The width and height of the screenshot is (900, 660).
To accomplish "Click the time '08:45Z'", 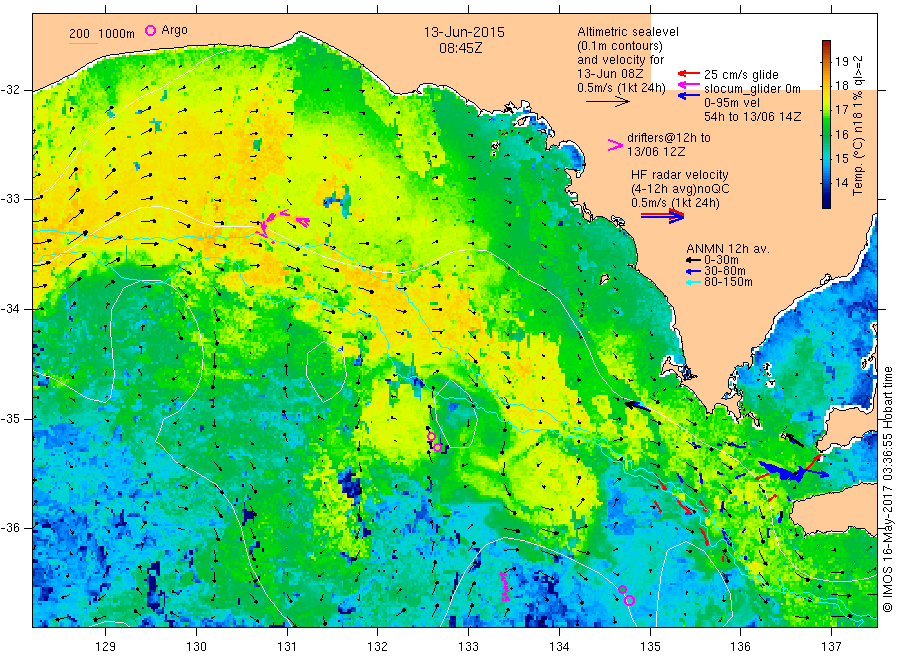I will [461, 48].
